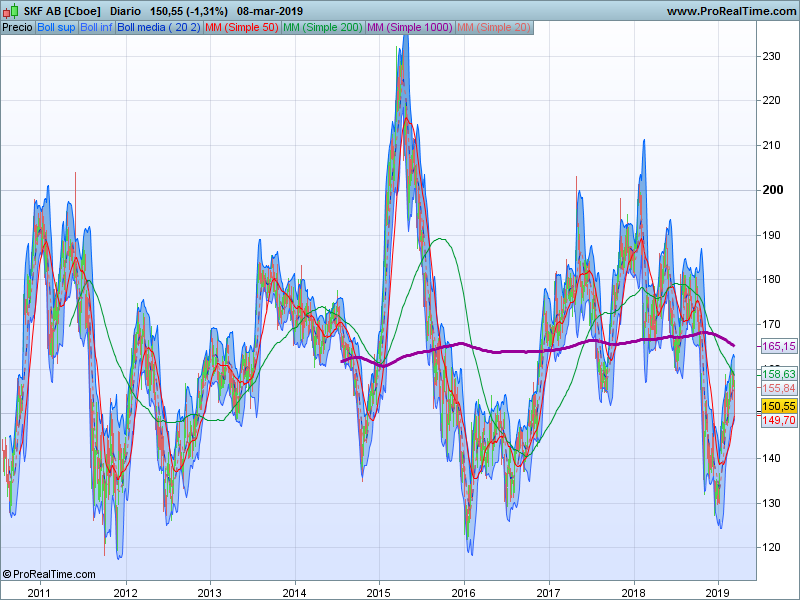Click the 130 price axis label

pos(771,503)
